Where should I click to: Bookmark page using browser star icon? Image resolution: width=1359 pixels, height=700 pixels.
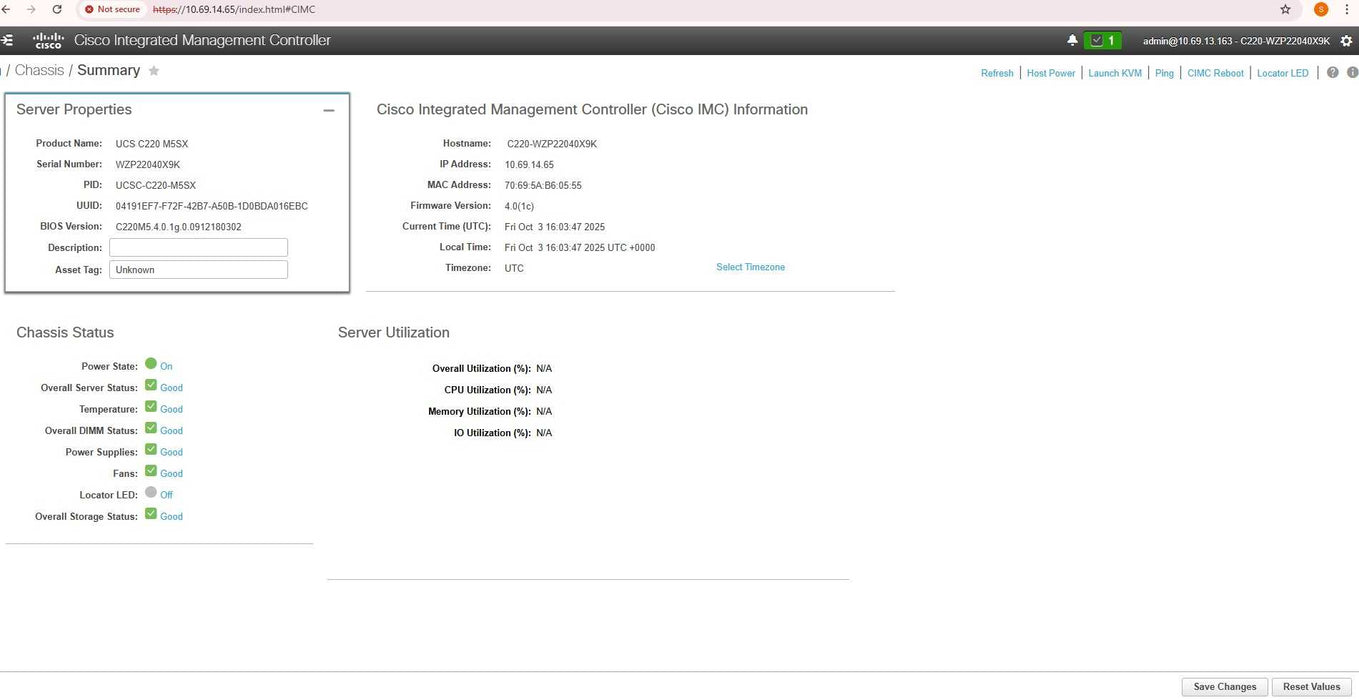(1285, 9)
